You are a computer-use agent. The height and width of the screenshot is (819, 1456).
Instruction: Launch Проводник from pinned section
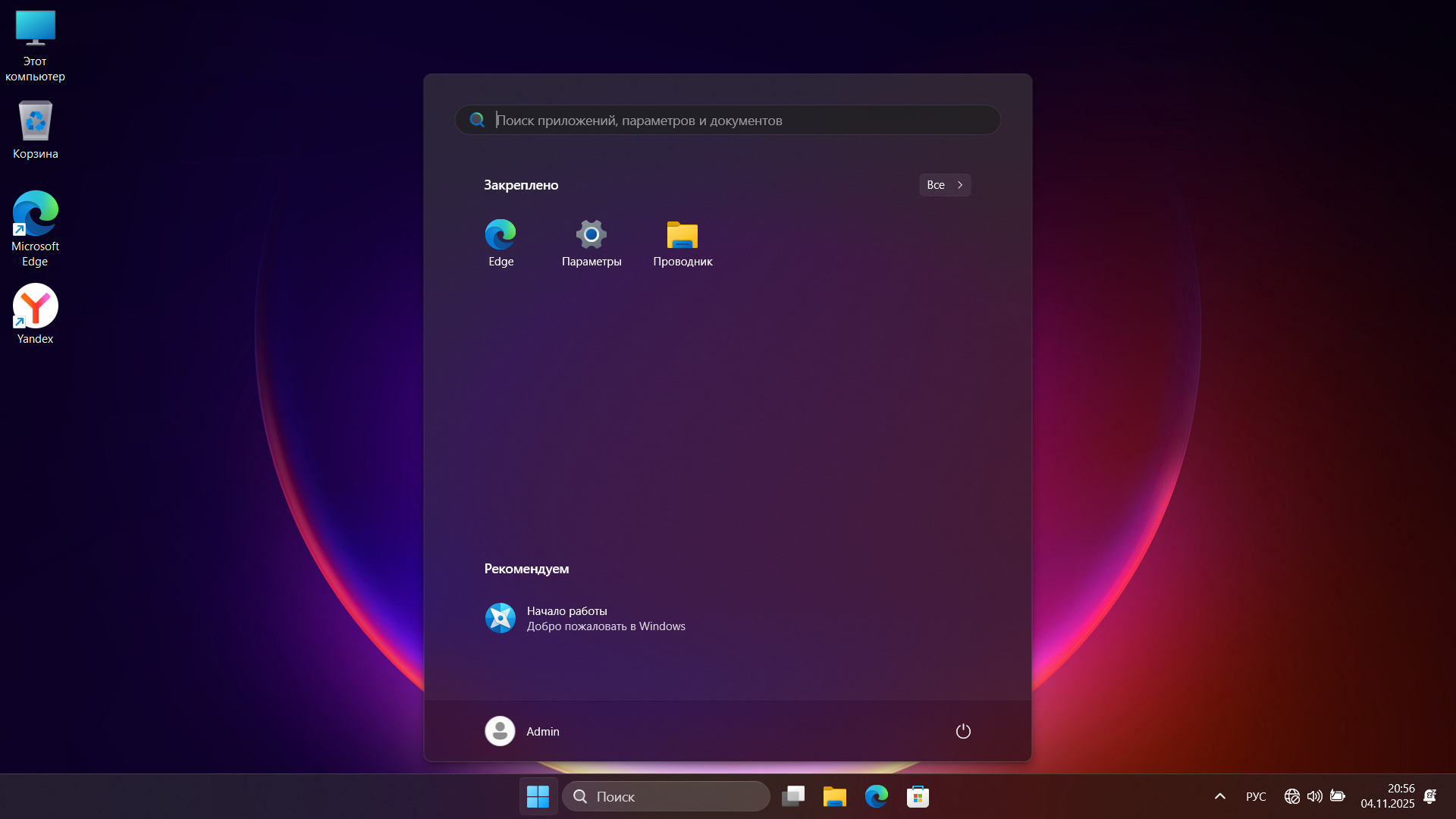(x=682, y=243)
